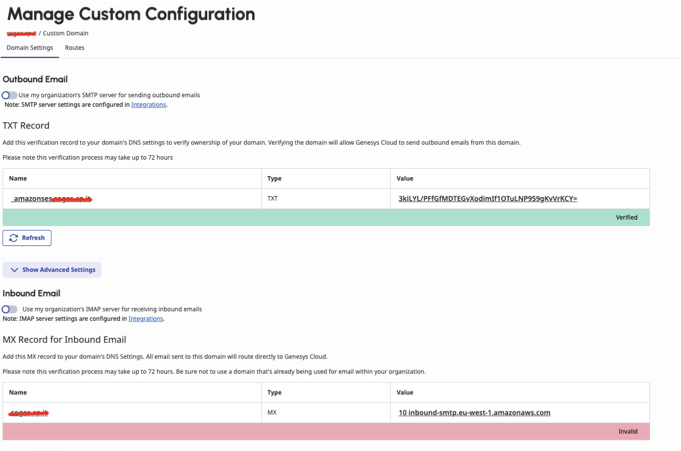
Task: Click the Manage Custom Configuration heading
Action: click(130, 15)
